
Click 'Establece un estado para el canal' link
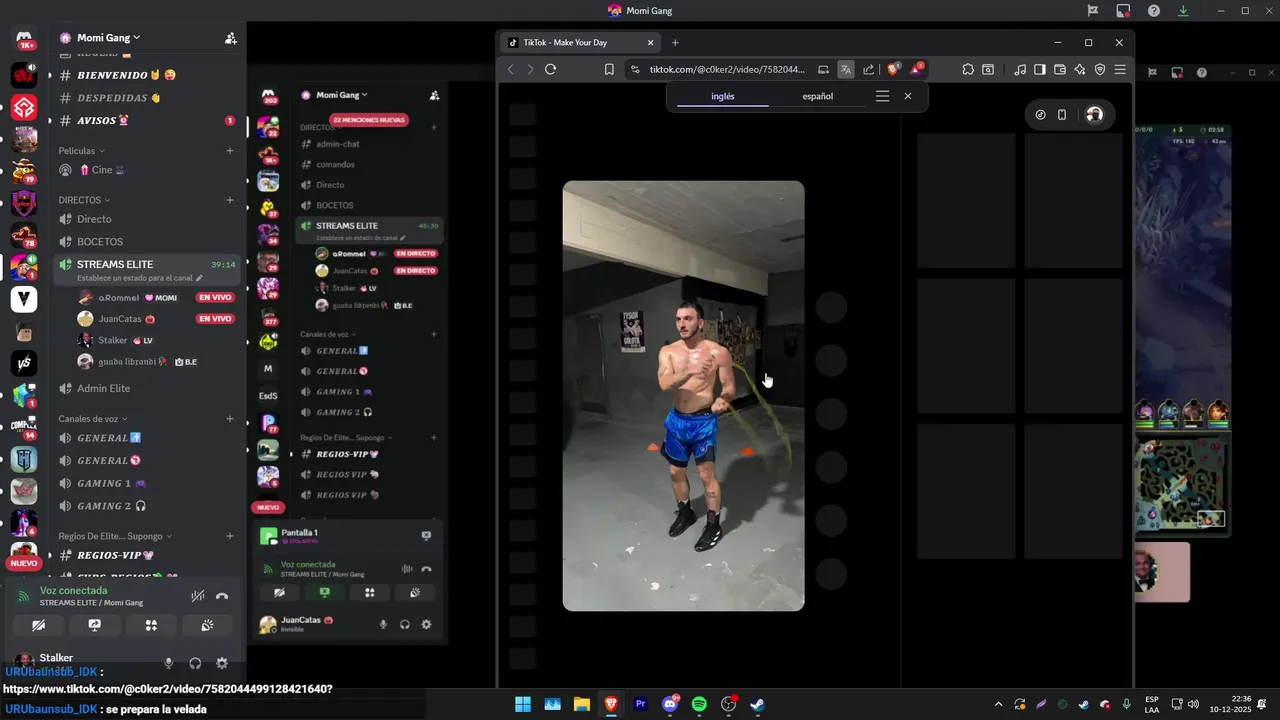coord(140,278)
